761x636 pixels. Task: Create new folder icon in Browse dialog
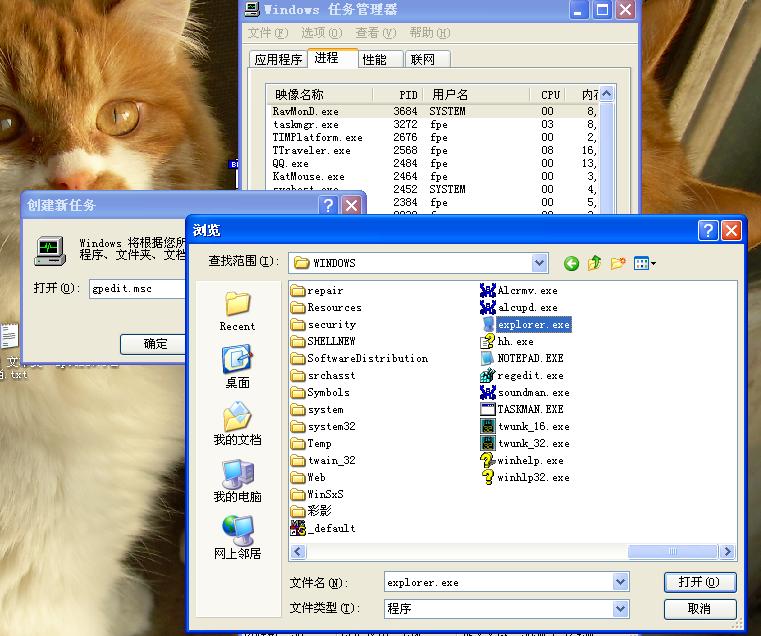click(x=618, y=263)
